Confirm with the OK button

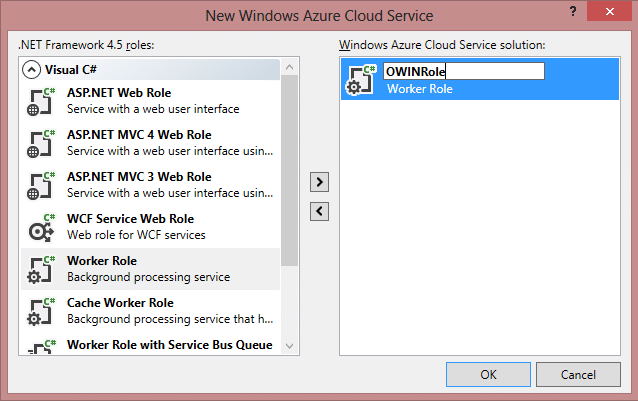(488, 375)
